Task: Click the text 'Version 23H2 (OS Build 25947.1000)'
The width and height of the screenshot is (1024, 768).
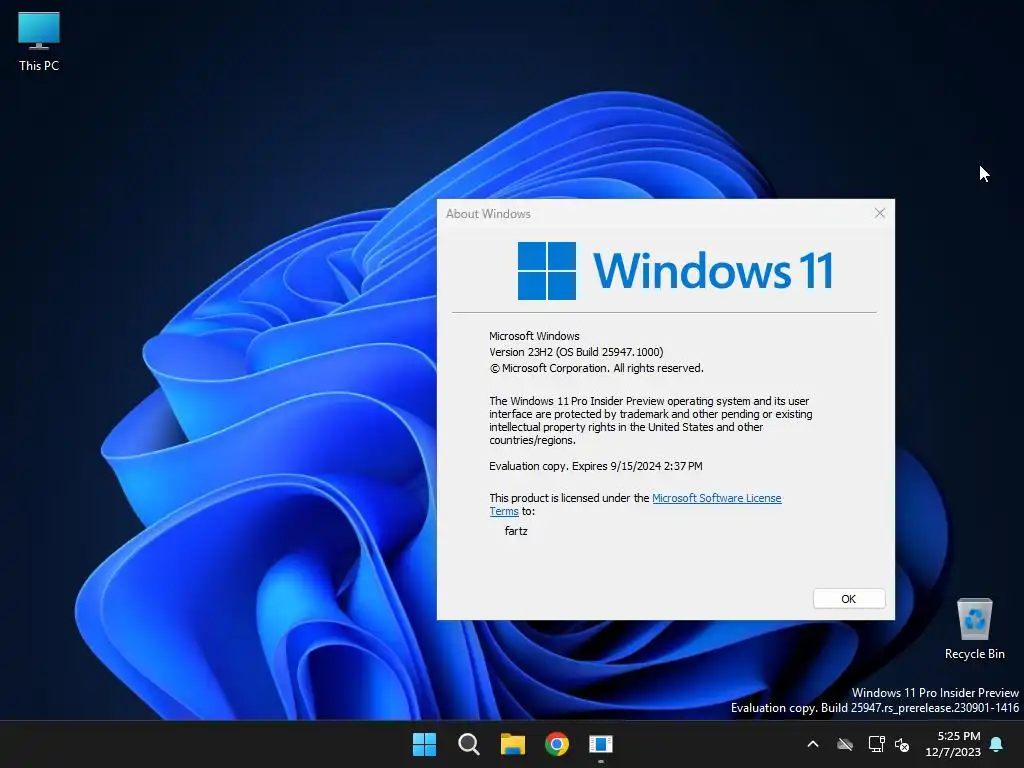Action: pyautogui.click(x=576, y=352)
